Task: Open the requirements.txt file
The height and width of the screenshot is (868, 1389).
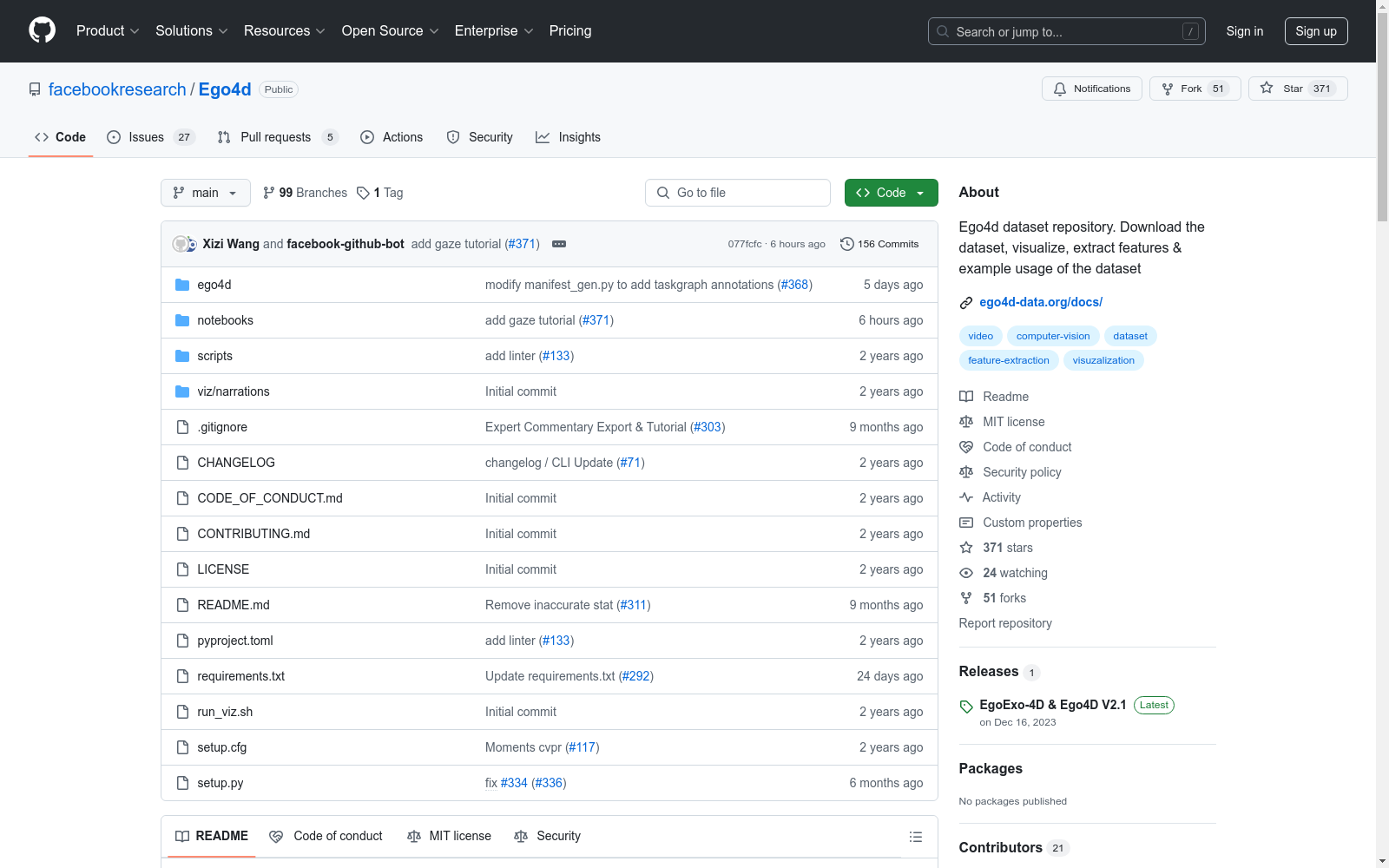Action: (x=241, y=676)
